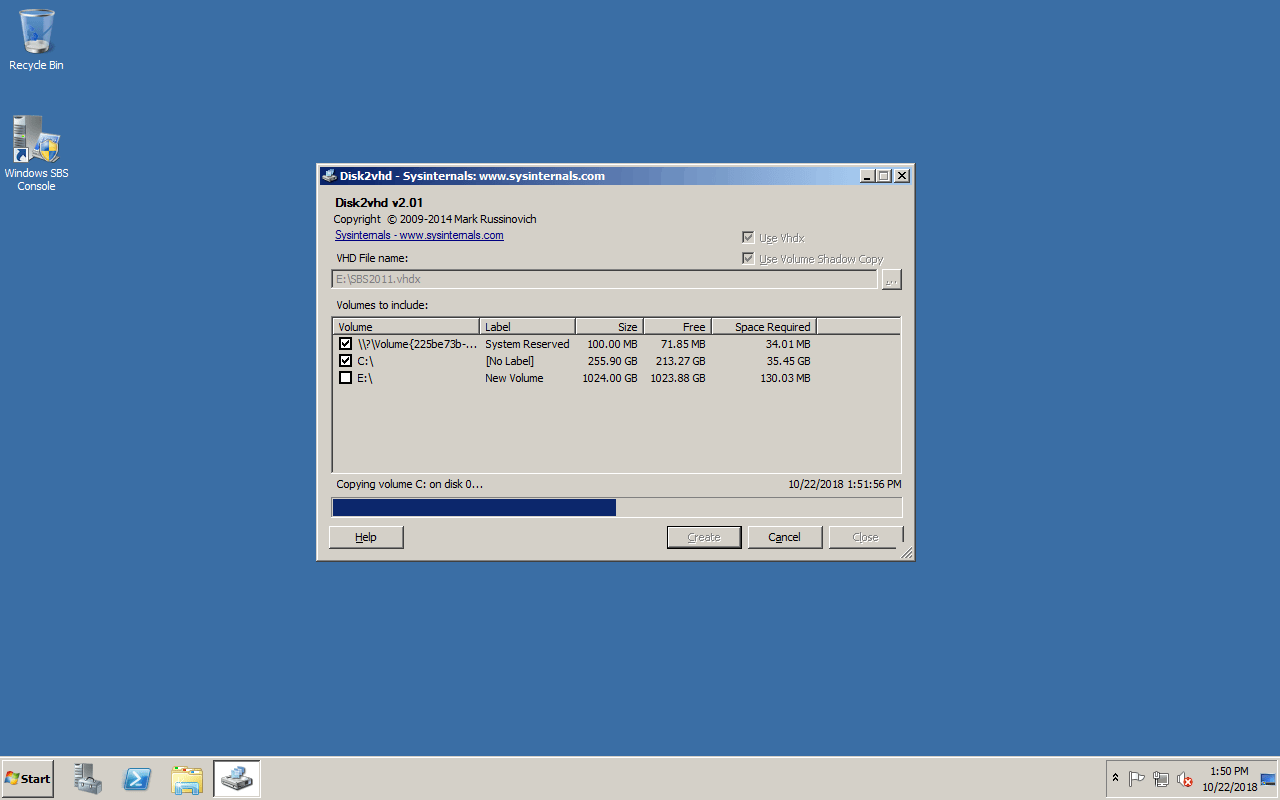1280x800 pixels.
Task: Open Sysinternals website link
Action: tap(419, 236)
